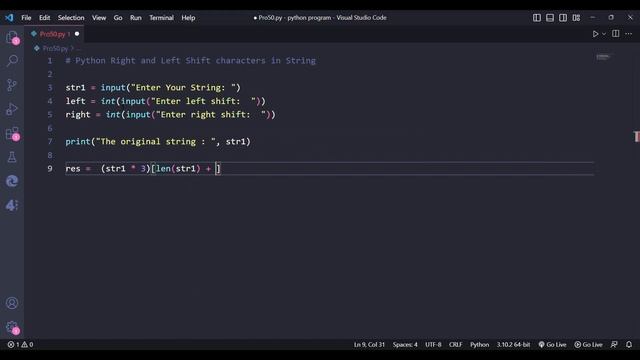Open the Source Control view icon

(12, 85)
